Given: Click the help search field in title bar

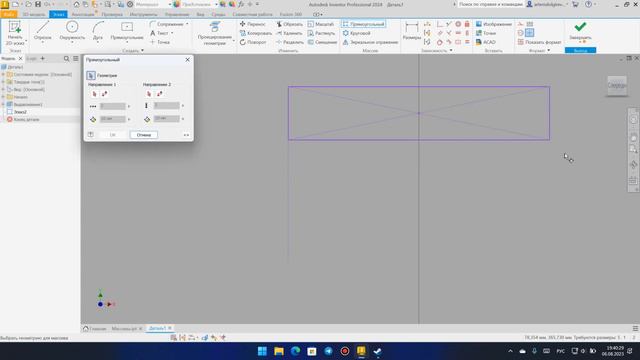Looking at the screenshot, I should [x=490, y=4].
